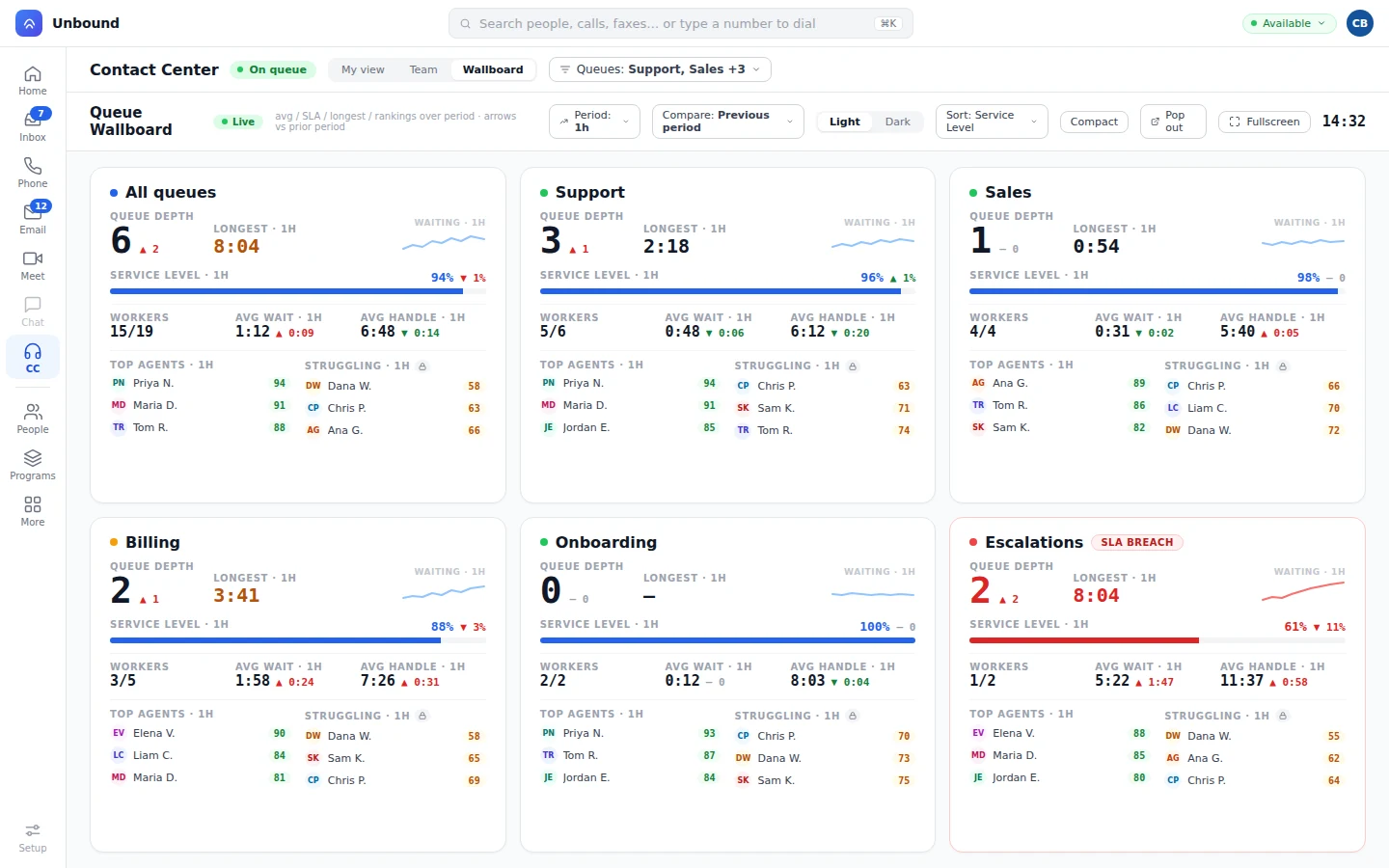Open Programs in the sidebar
Image resolution: width=1389 pixels, height=868 pixels.
pyautogui.click(x=33, y=466)
